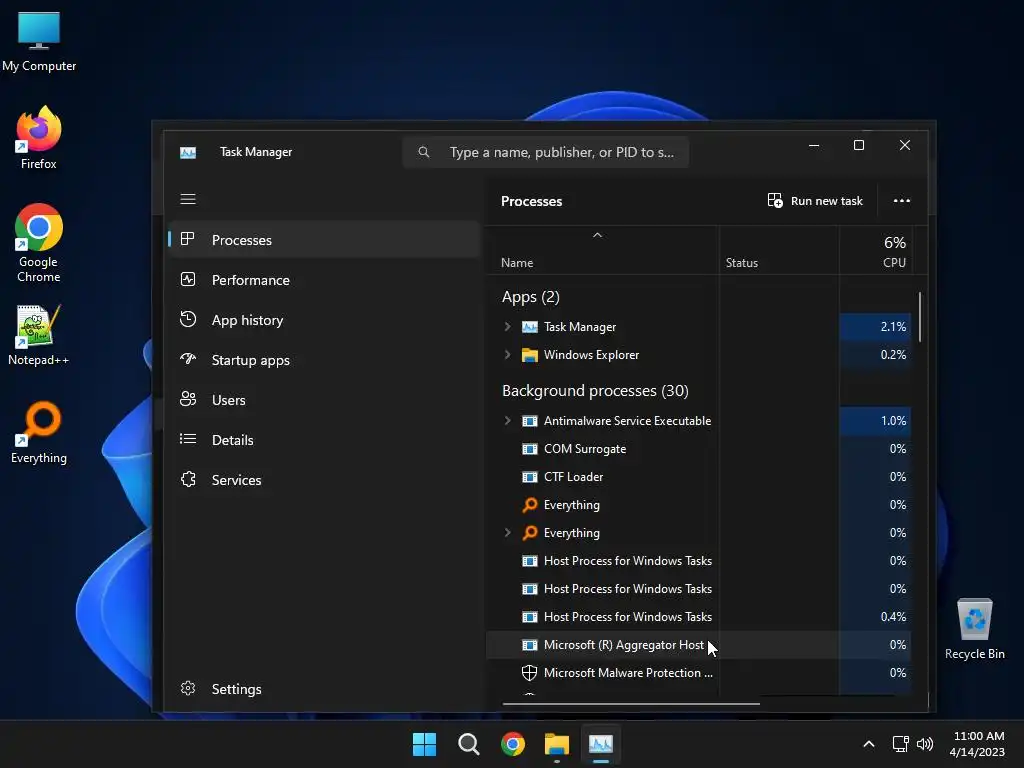1024x768 pixels.
Task: Select the Processes page icon in sidebar
Action: tap(187, 239)
